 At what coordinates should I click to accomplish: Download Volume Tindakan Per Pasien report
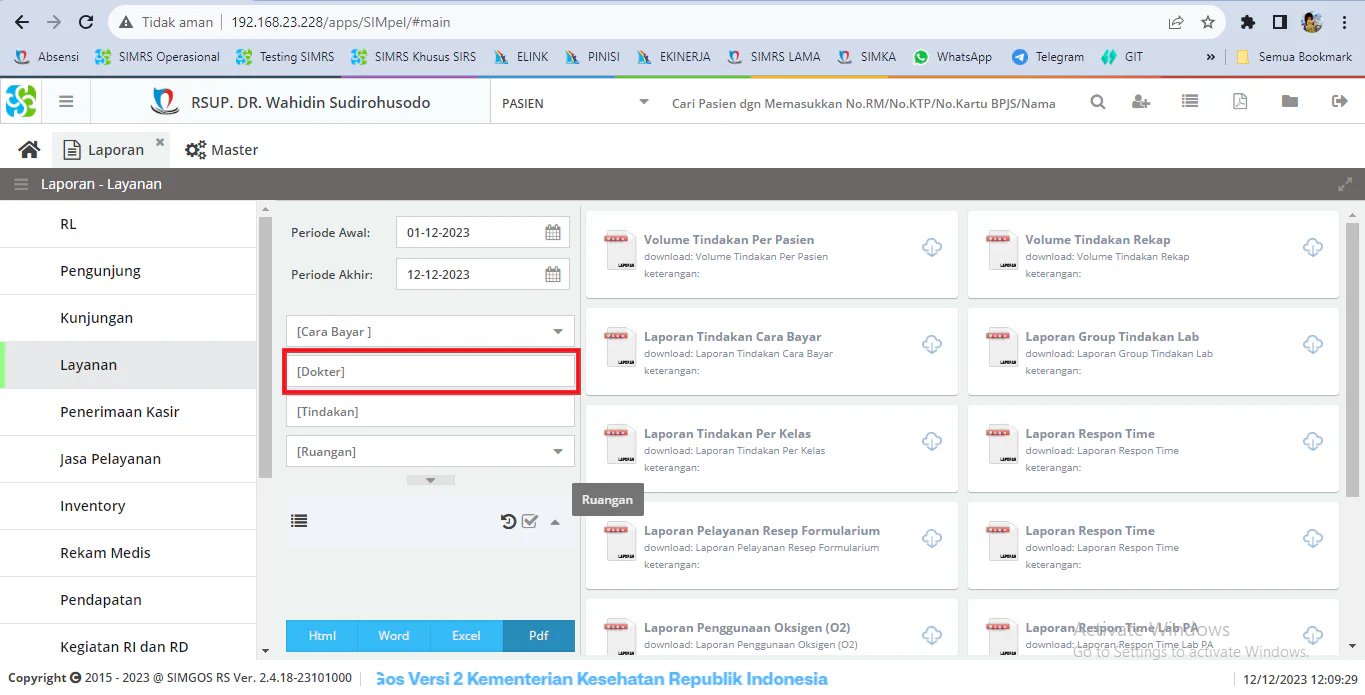click(x=931, y=248)
